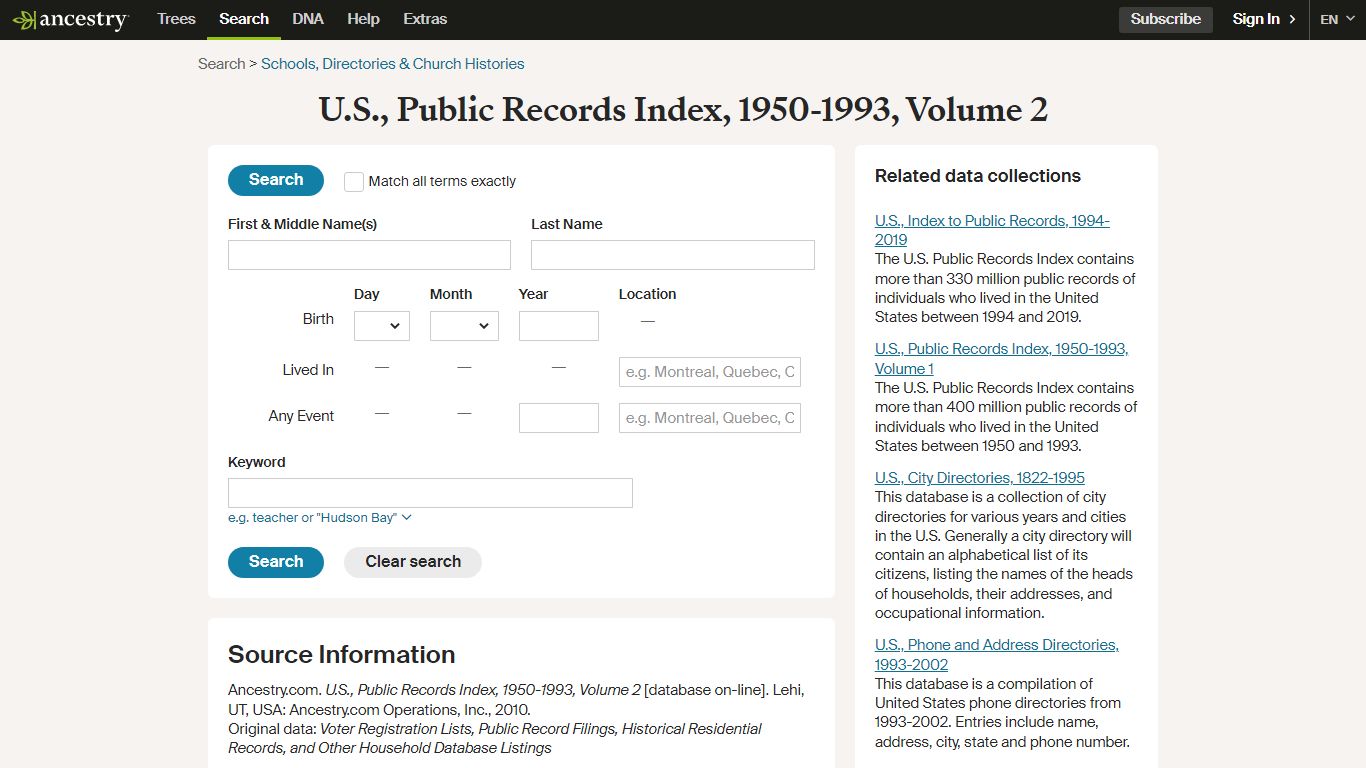Open the DNA menu

[x=308, y=19]
